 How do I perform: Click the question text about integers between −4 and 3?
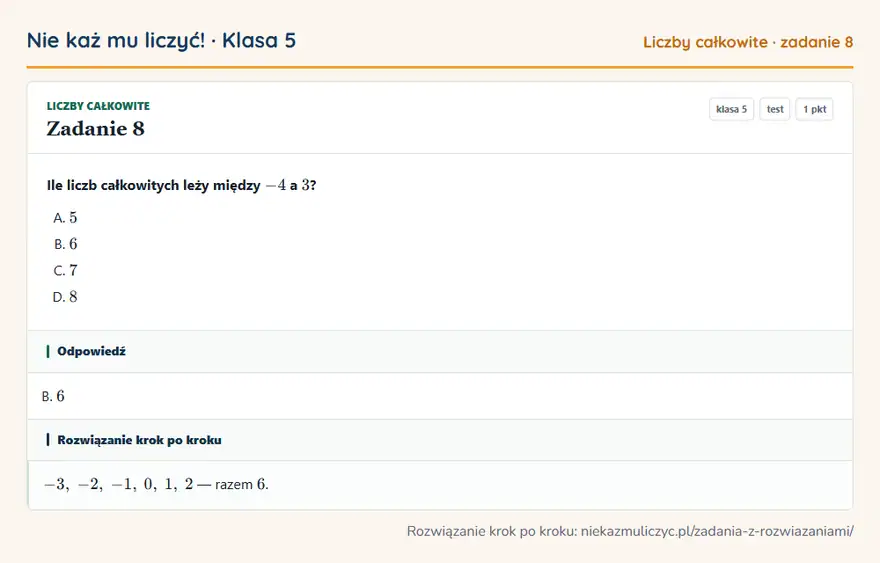[181, 185]
